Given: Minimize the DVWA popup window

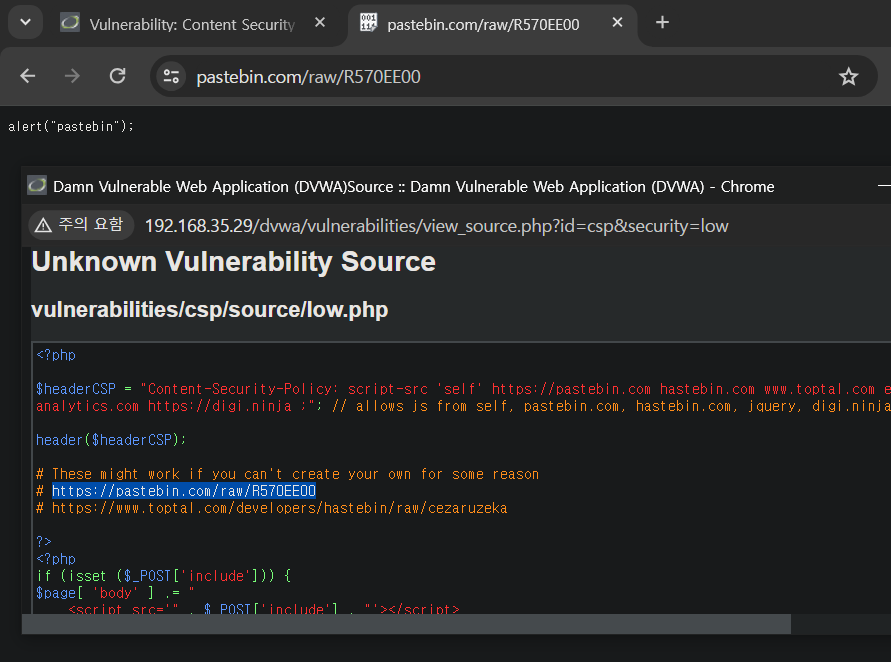Looking at the screenshot, I should coord(884,186).
